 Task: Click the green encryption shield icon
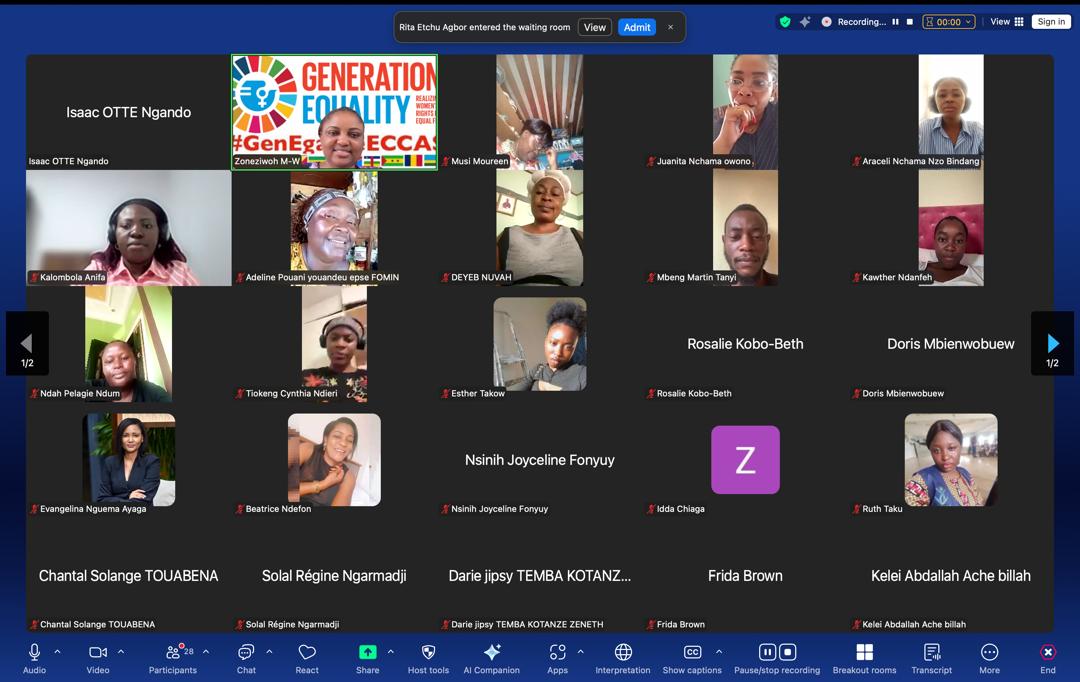[785, 21]
